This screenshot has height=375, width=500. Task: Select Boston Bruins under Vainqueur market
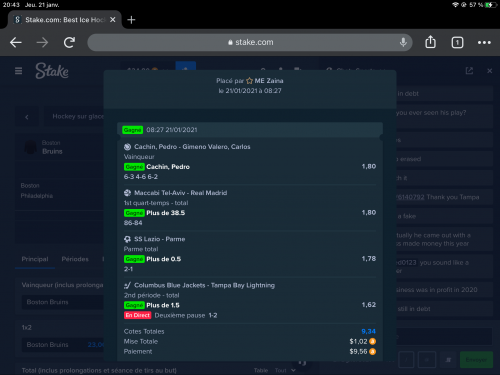pos(63,302)
